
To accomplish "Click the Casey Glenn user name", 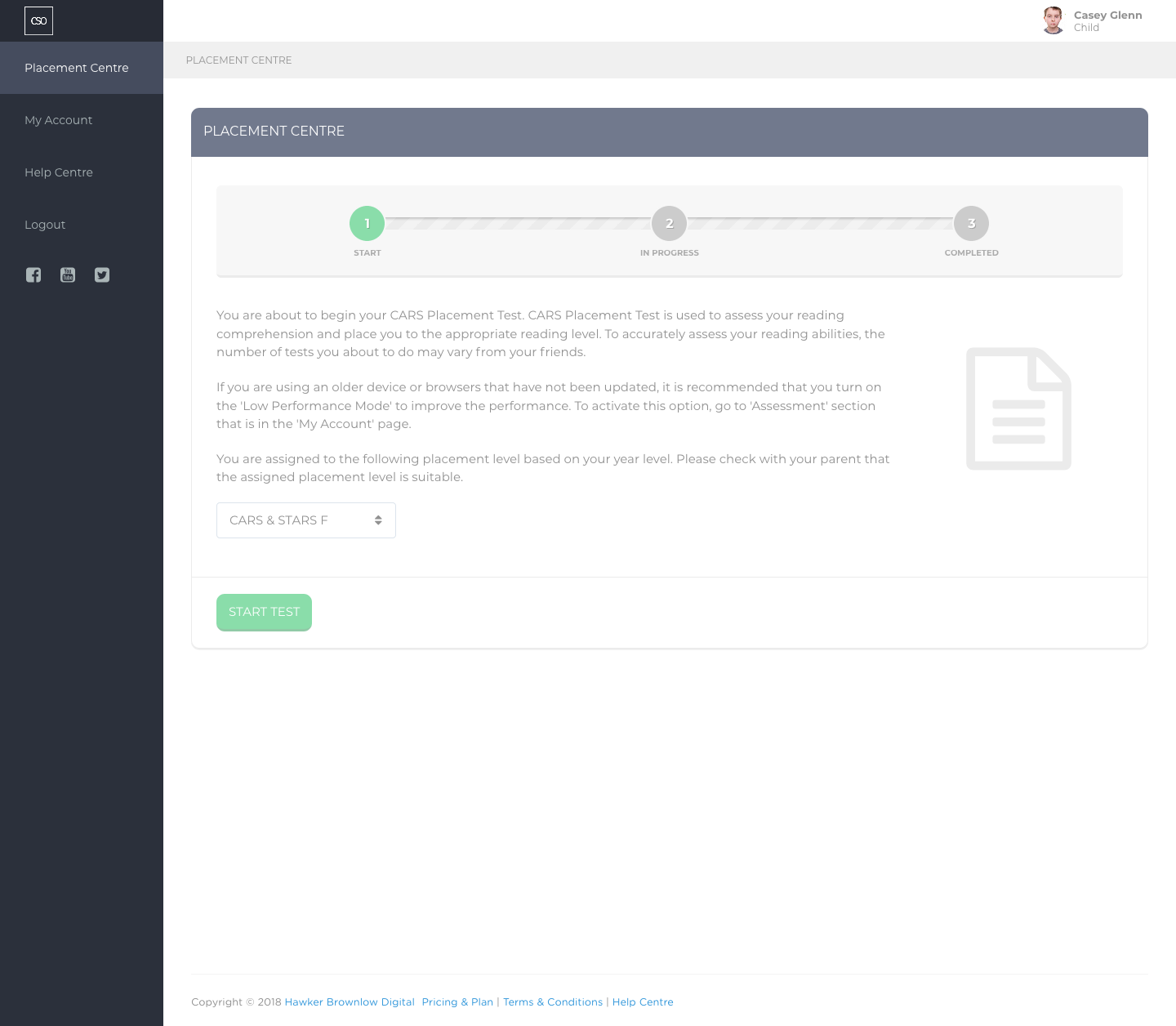I will [x=1108, y=15].
